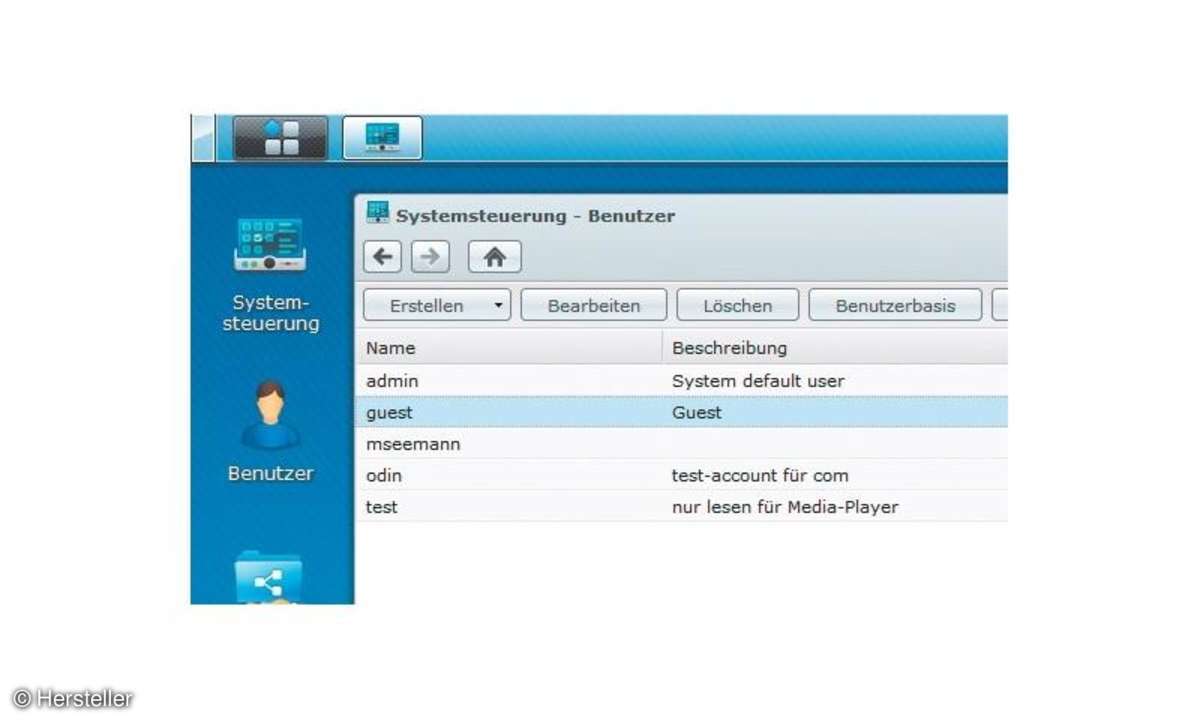Go forward with the right arrow
Viewport: 1200px width, 720px height.
click(430, 257)
